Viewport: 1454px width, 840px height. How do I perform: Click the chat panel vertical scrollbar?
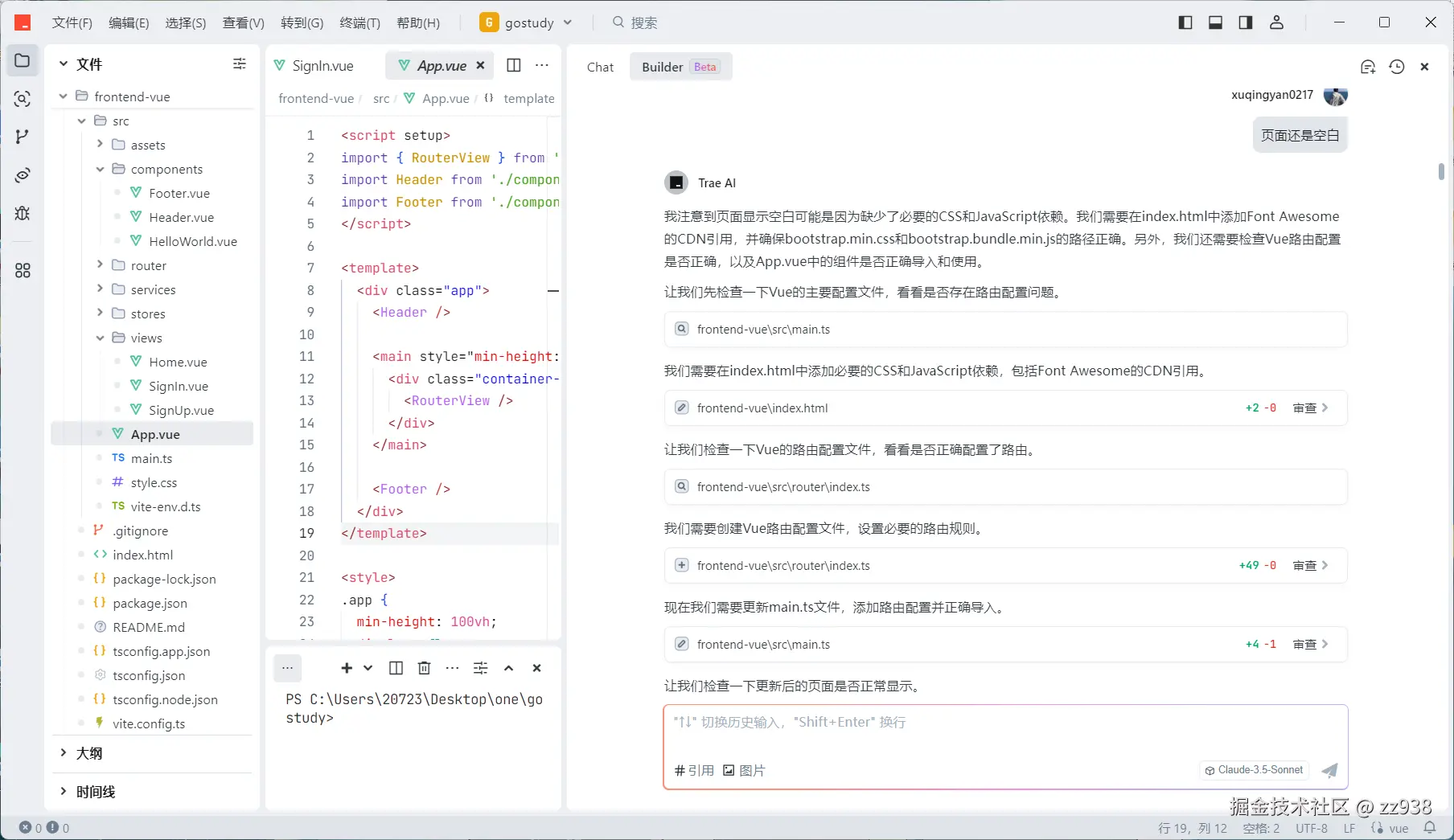point(1441,171)
